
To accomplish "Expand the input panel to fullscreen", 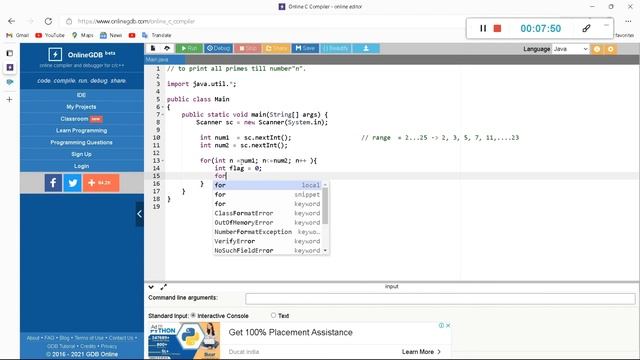I will (x=164, y=287).
